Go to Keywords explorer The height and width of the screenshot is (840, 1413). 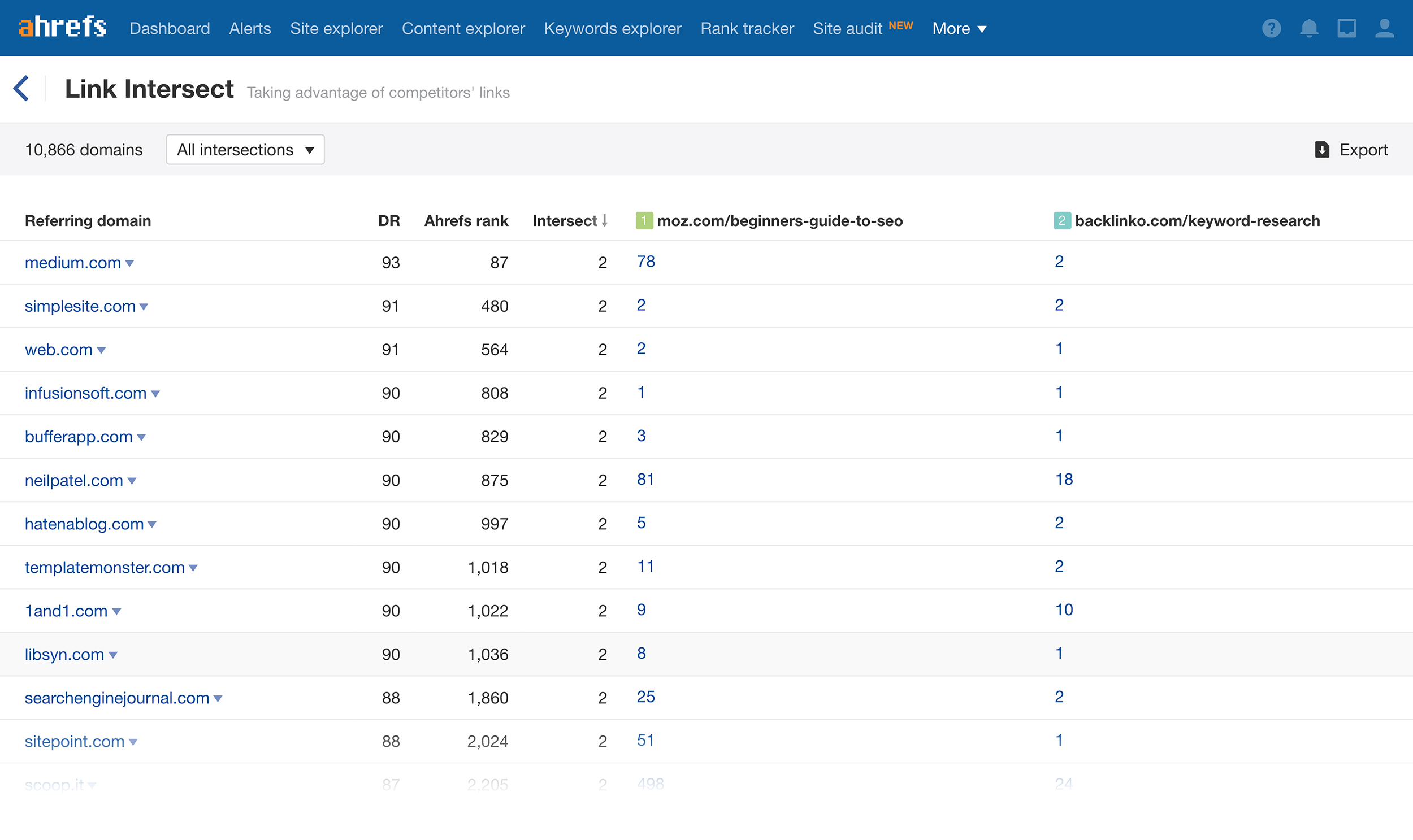(612, 28)
